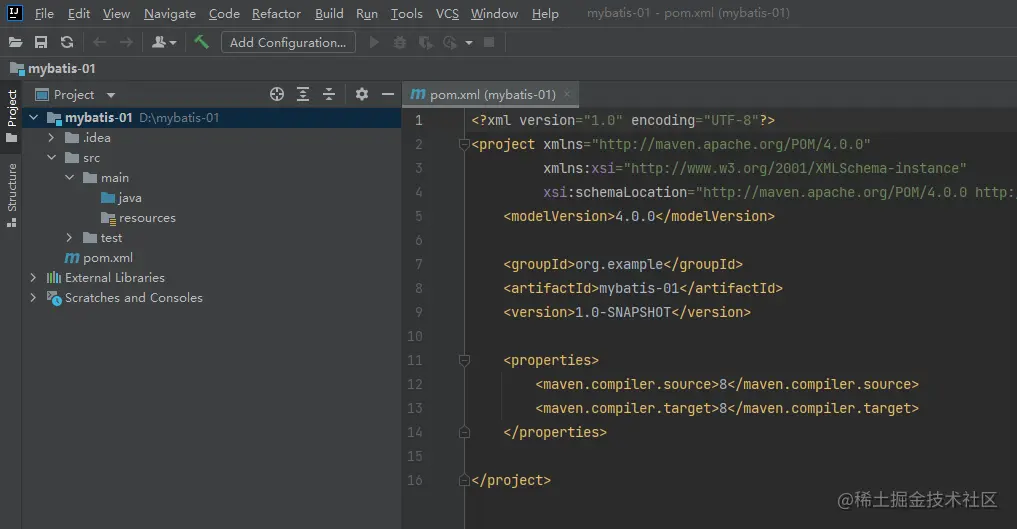This screenshot has height=529, width=1017.
Task: Fold the project tag at line 2
Action: (x=464, y=144)
